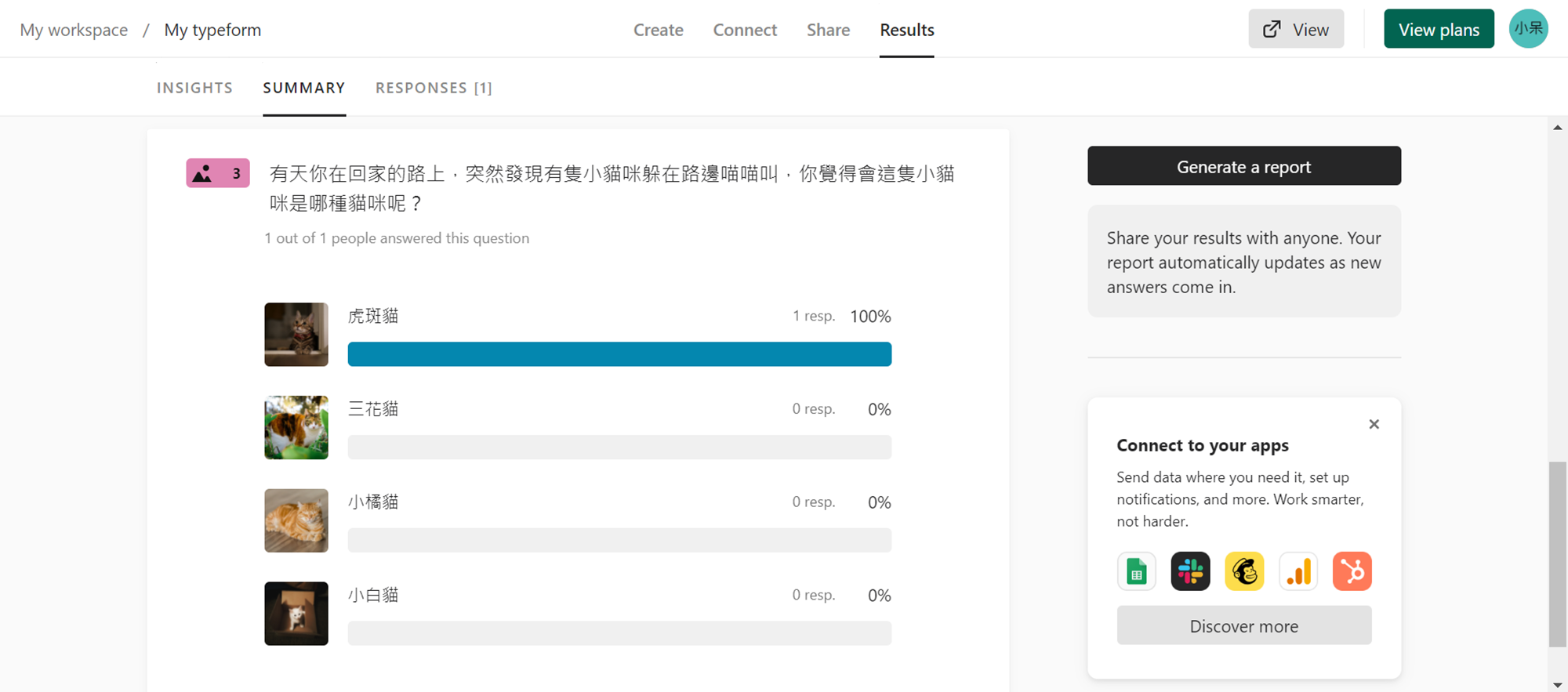Click the My workspace breadcrumb link
The image size is (1568, 692).
74,30
